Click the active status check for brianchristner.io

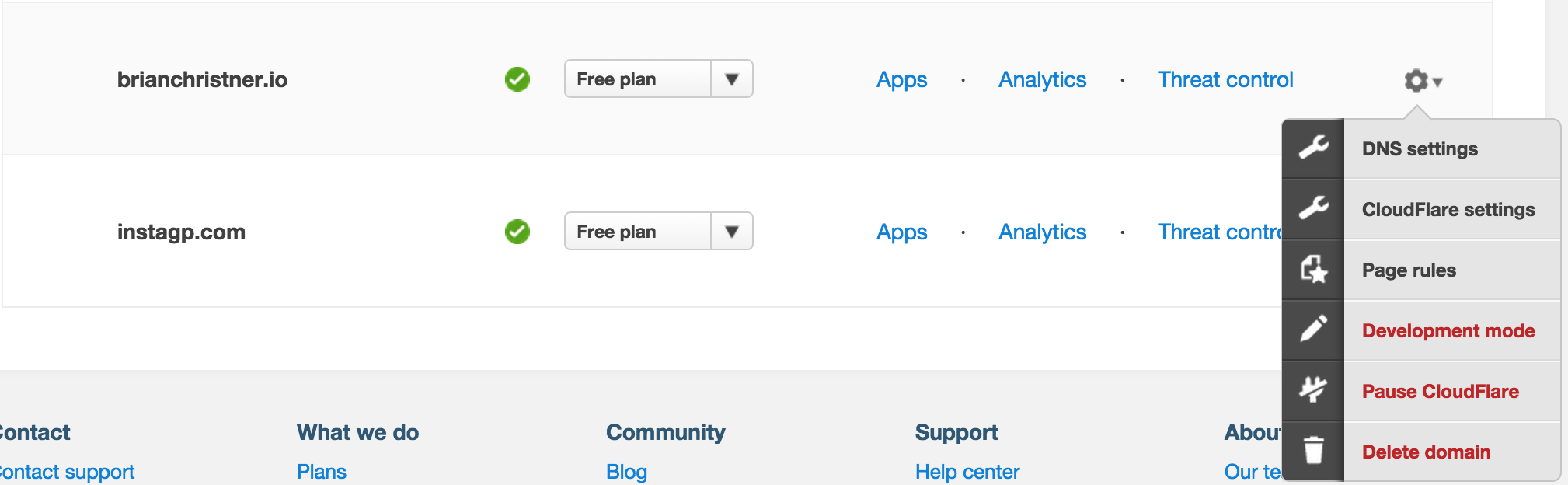click(517, 79)
